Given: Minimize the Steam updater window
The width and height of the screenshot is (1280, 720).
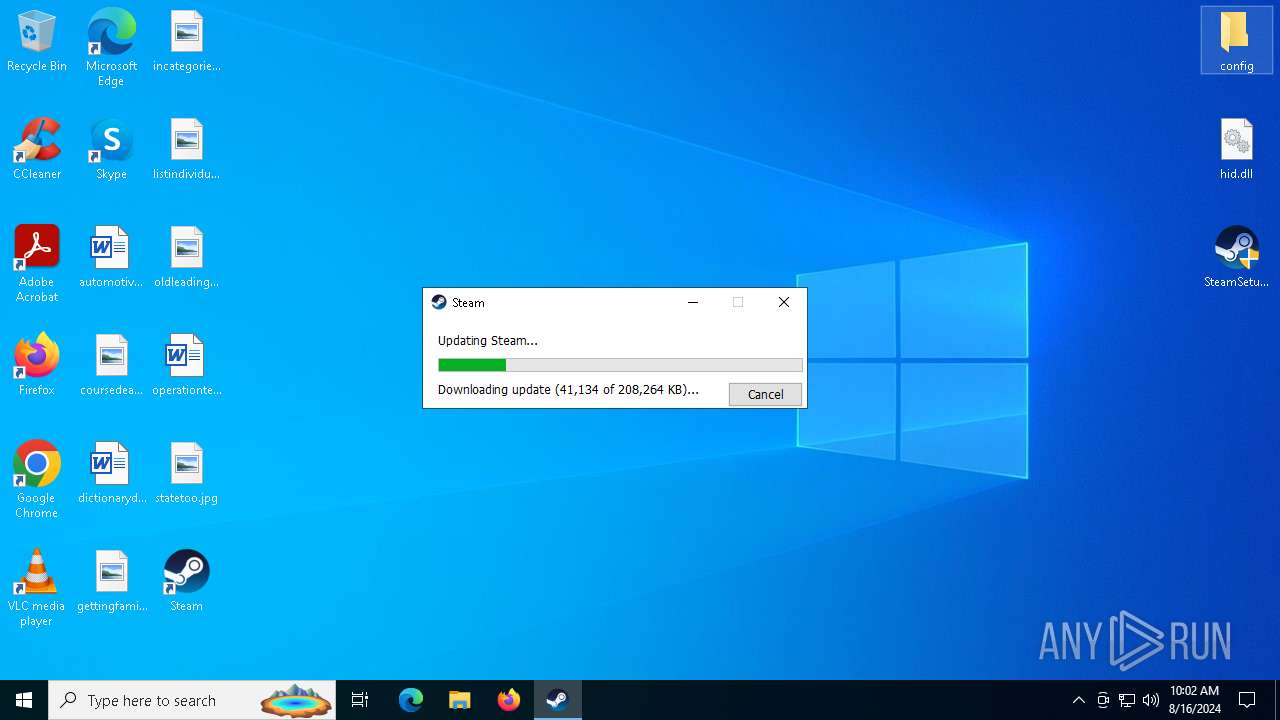Looking at the screenshot, I should 693,302.
